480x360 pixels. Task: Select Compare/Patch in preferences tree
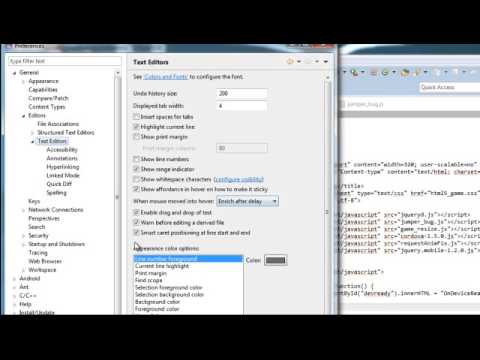coord(48,98)
